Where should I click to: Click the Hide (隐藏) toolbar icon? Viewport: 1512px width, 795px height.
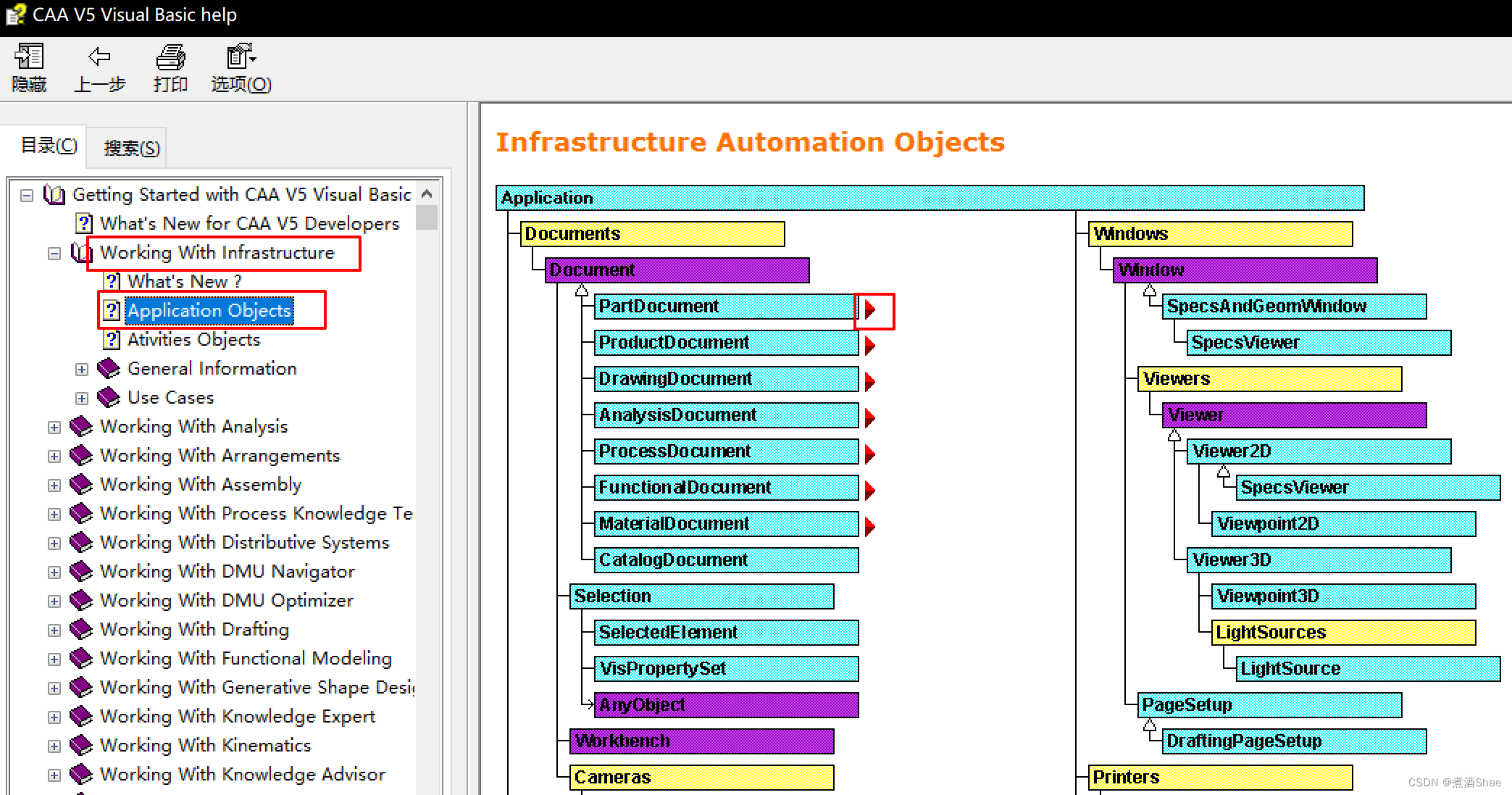pos(29,57)
